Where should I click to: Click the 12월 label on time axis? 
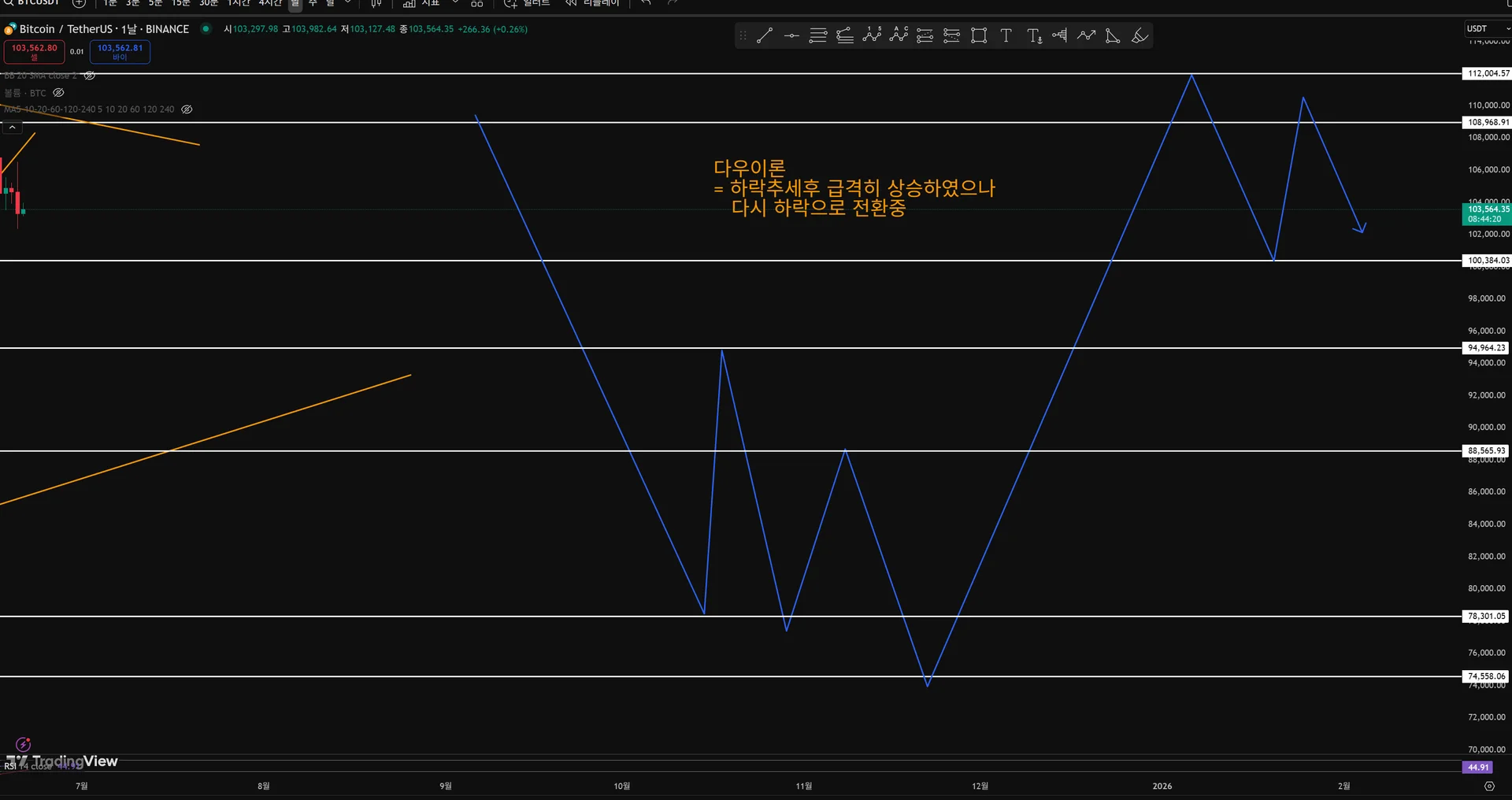980,786
